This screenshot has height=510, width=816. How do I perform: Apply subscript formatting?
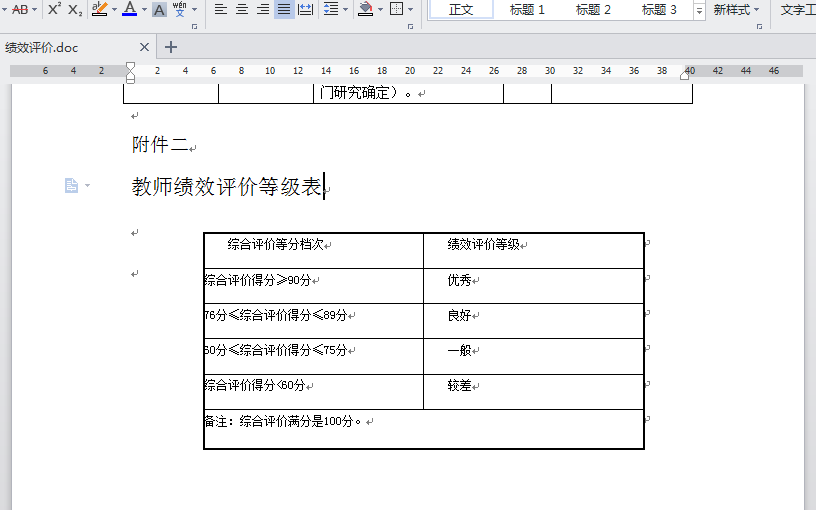click(76, 9)
